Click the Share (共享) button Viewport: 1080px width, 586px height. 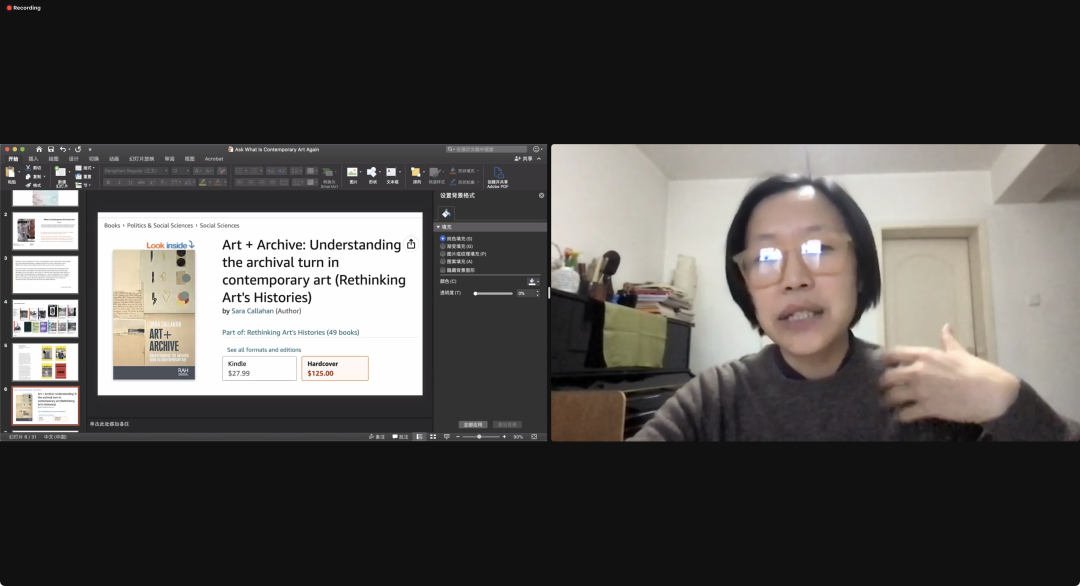click(524, 159)
